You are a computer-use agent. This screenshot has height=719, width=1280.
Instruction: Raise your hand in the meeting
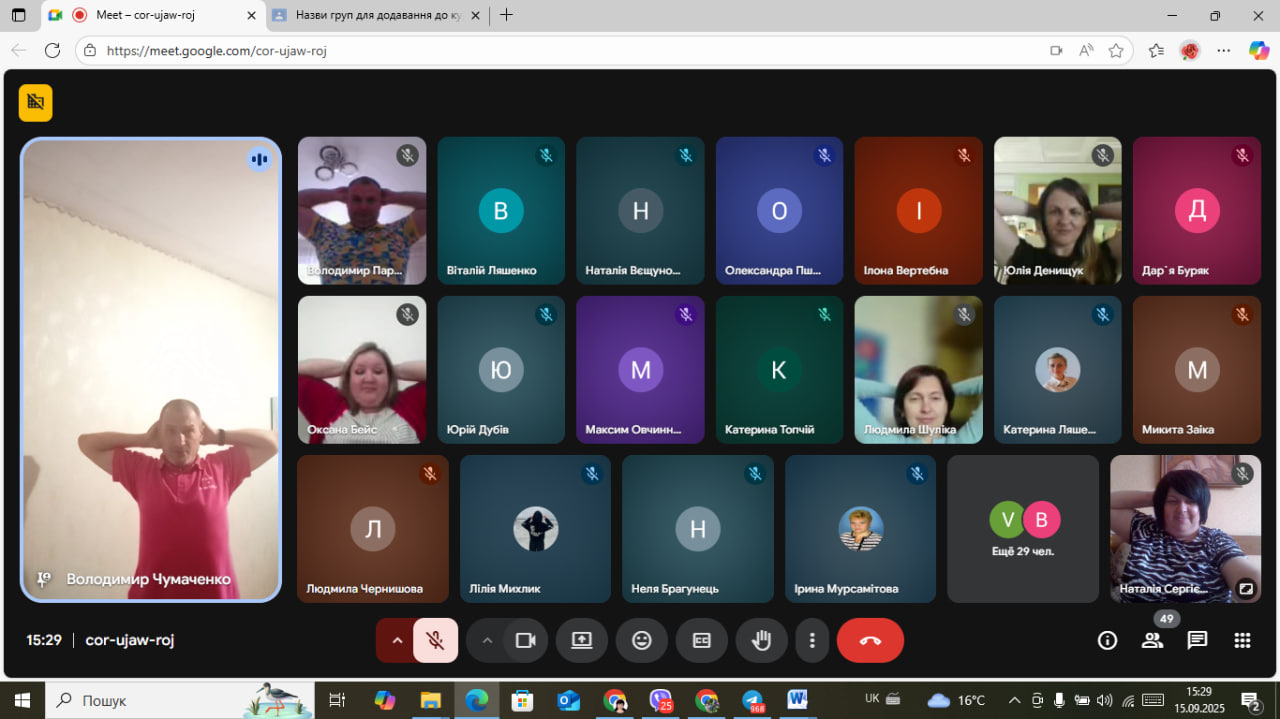click(762, 641)
